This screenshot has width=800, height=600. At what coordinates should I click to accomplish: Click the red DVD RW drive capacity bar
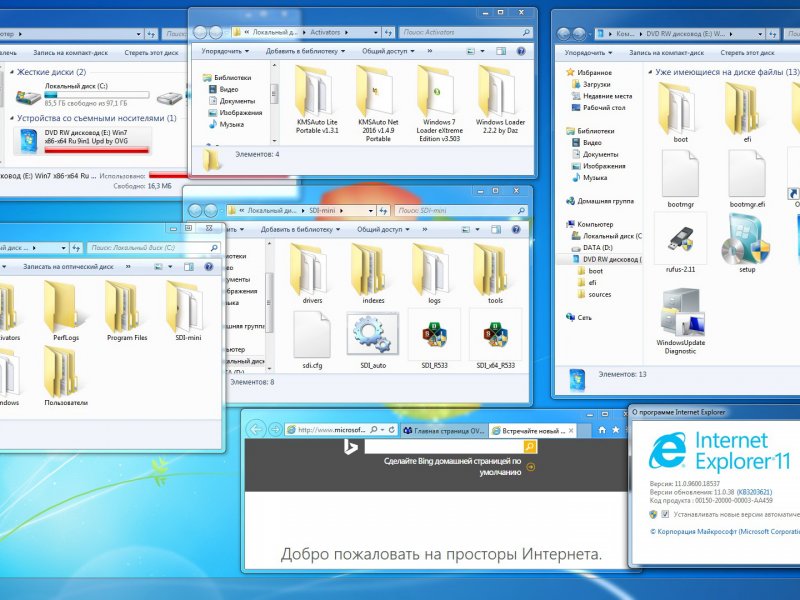[x=96, y=150]
